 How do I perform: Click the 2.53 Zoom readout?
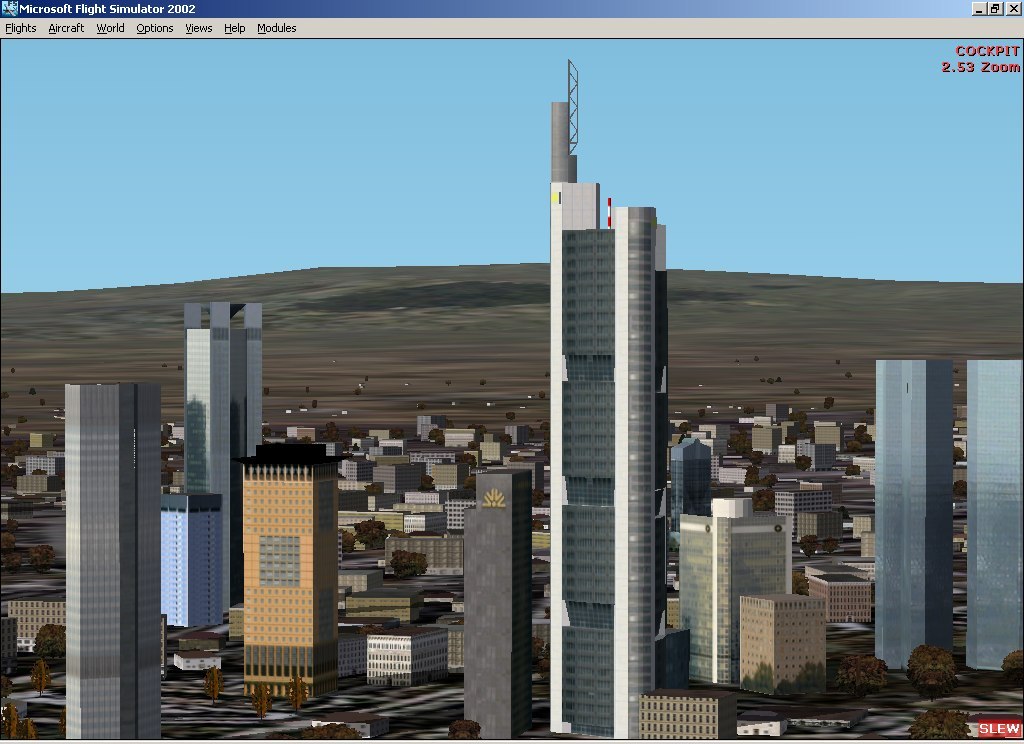(x=980, y=67)
